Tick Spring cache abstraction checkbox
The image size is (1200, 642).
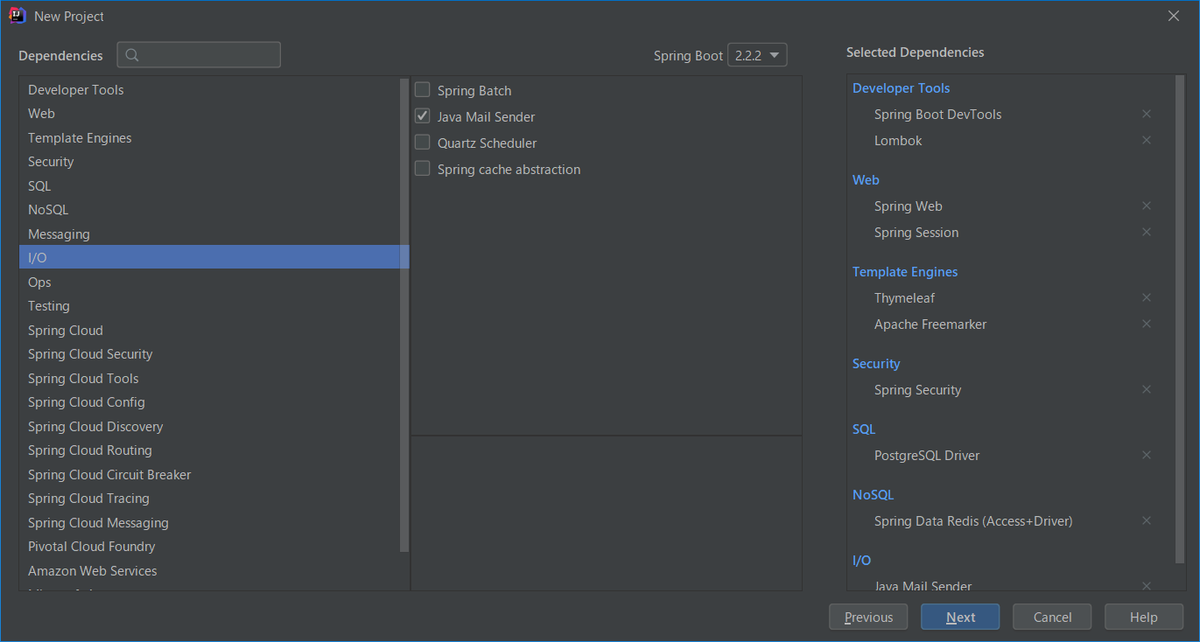click(422, 169)
